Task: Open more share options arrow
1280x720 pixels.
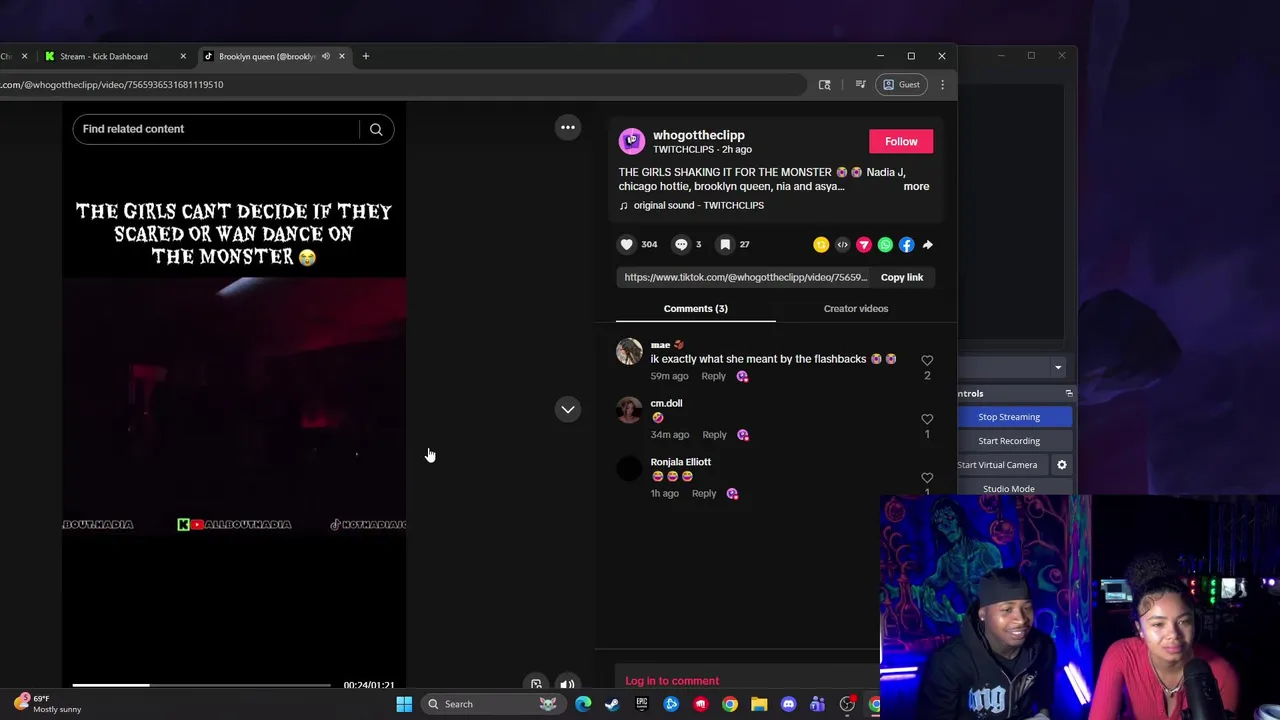Action: tap(928, 244)
